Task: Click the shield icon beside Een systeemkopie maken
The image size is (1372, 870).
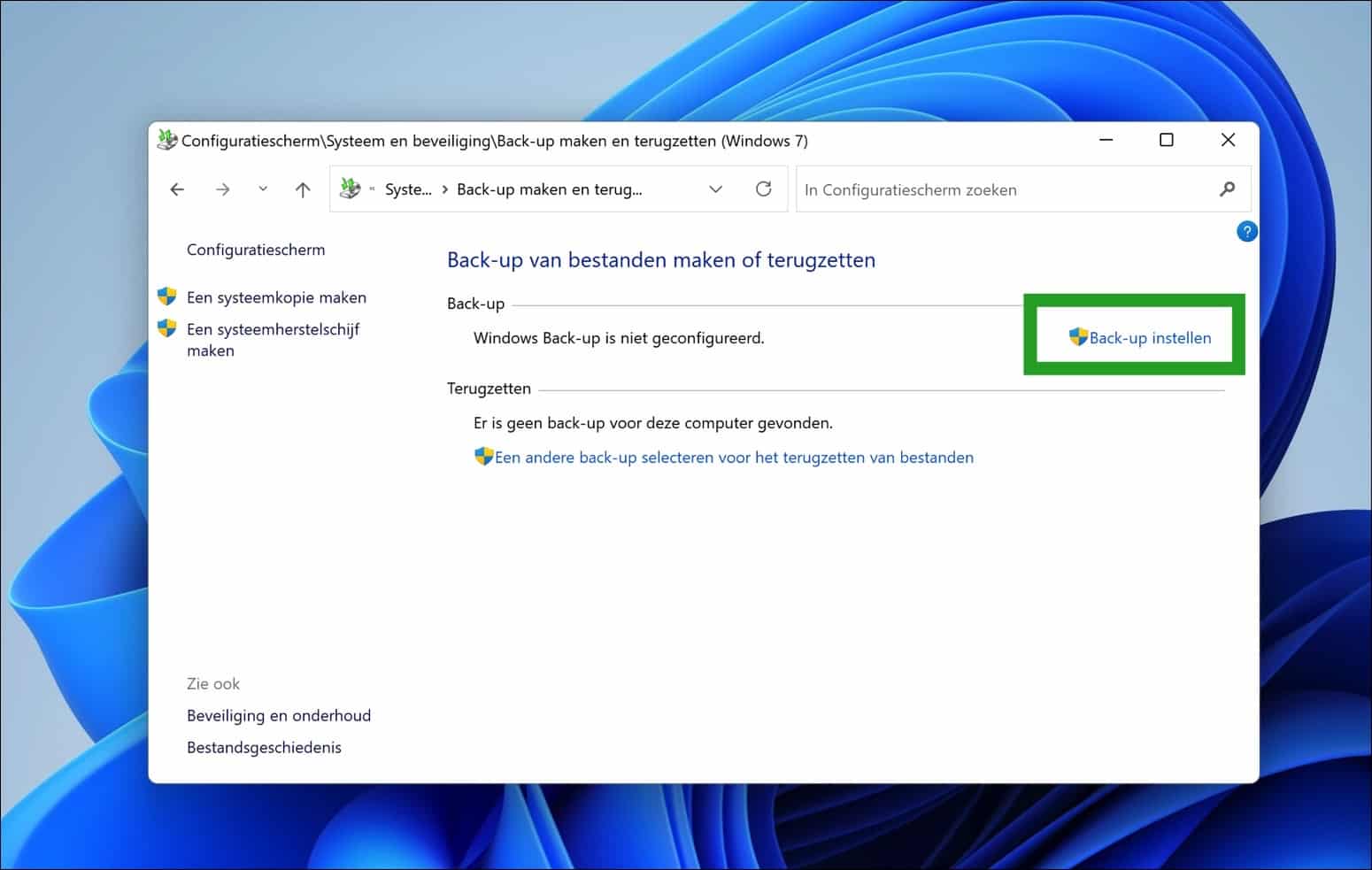Action: click(x=167, y=296)
